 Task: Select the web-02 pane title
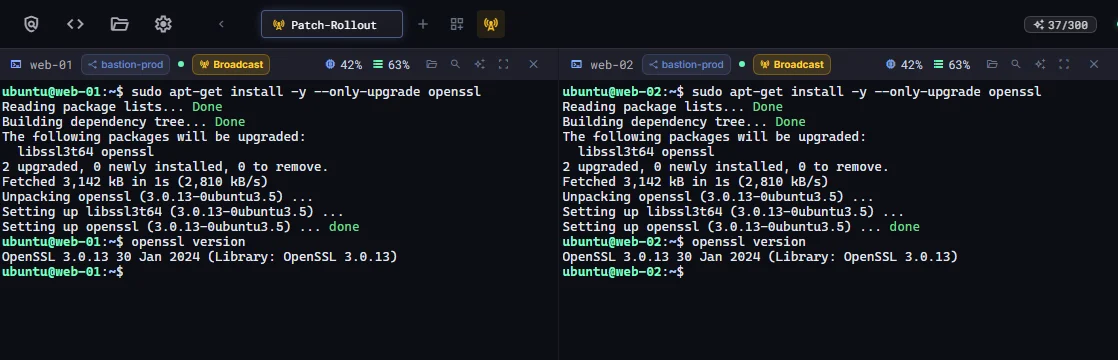(612, 64)
